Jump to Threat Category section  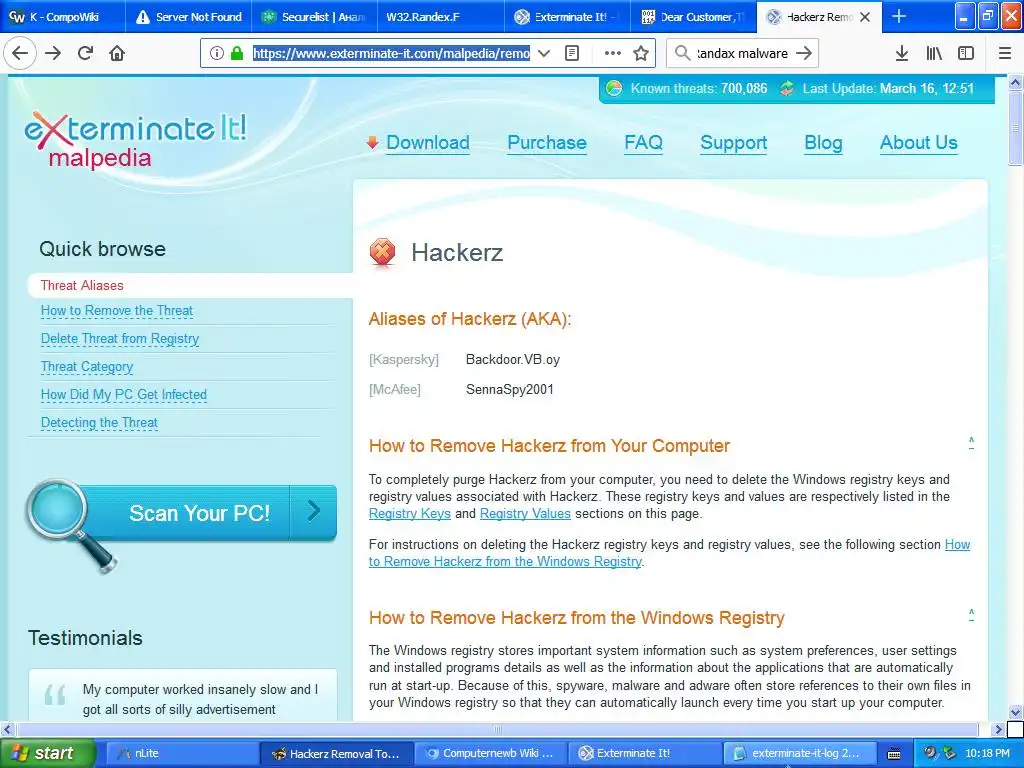[87, 367]
